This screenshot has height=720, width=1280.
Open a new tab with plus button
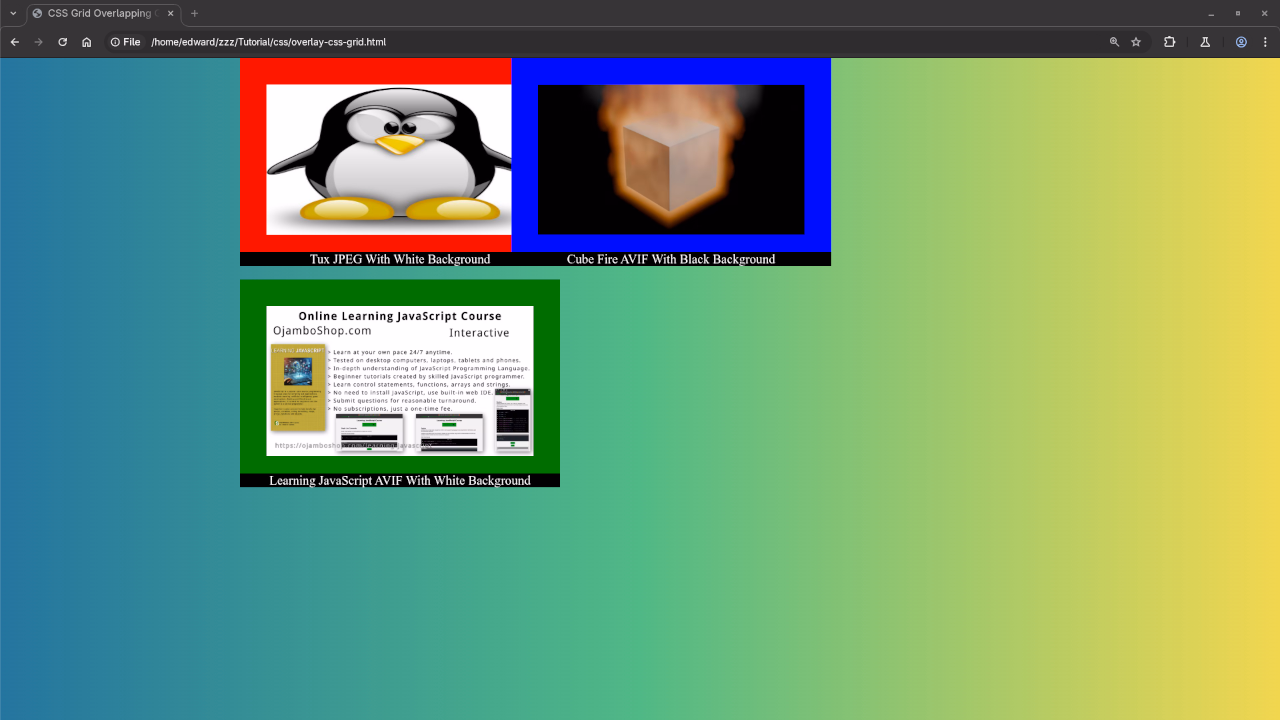point(194,13)
